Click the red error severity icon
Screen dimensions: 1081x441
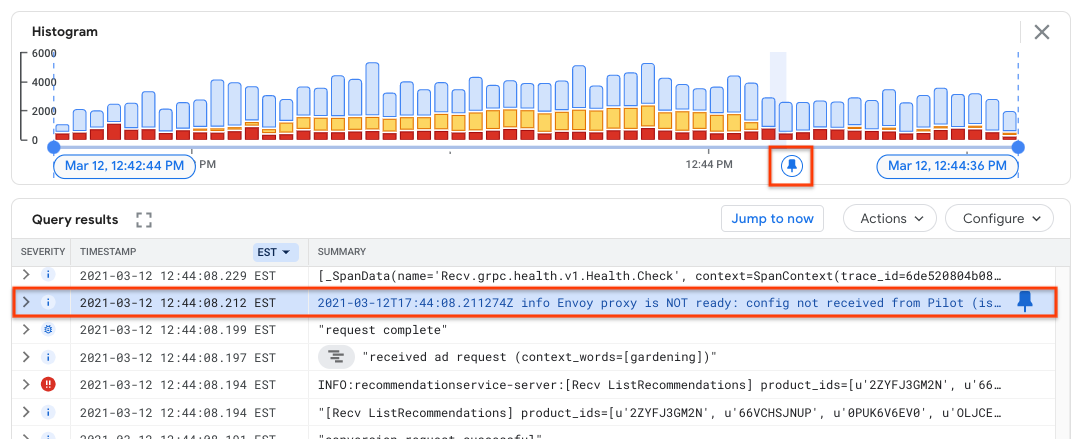click(x=48, y=384)
